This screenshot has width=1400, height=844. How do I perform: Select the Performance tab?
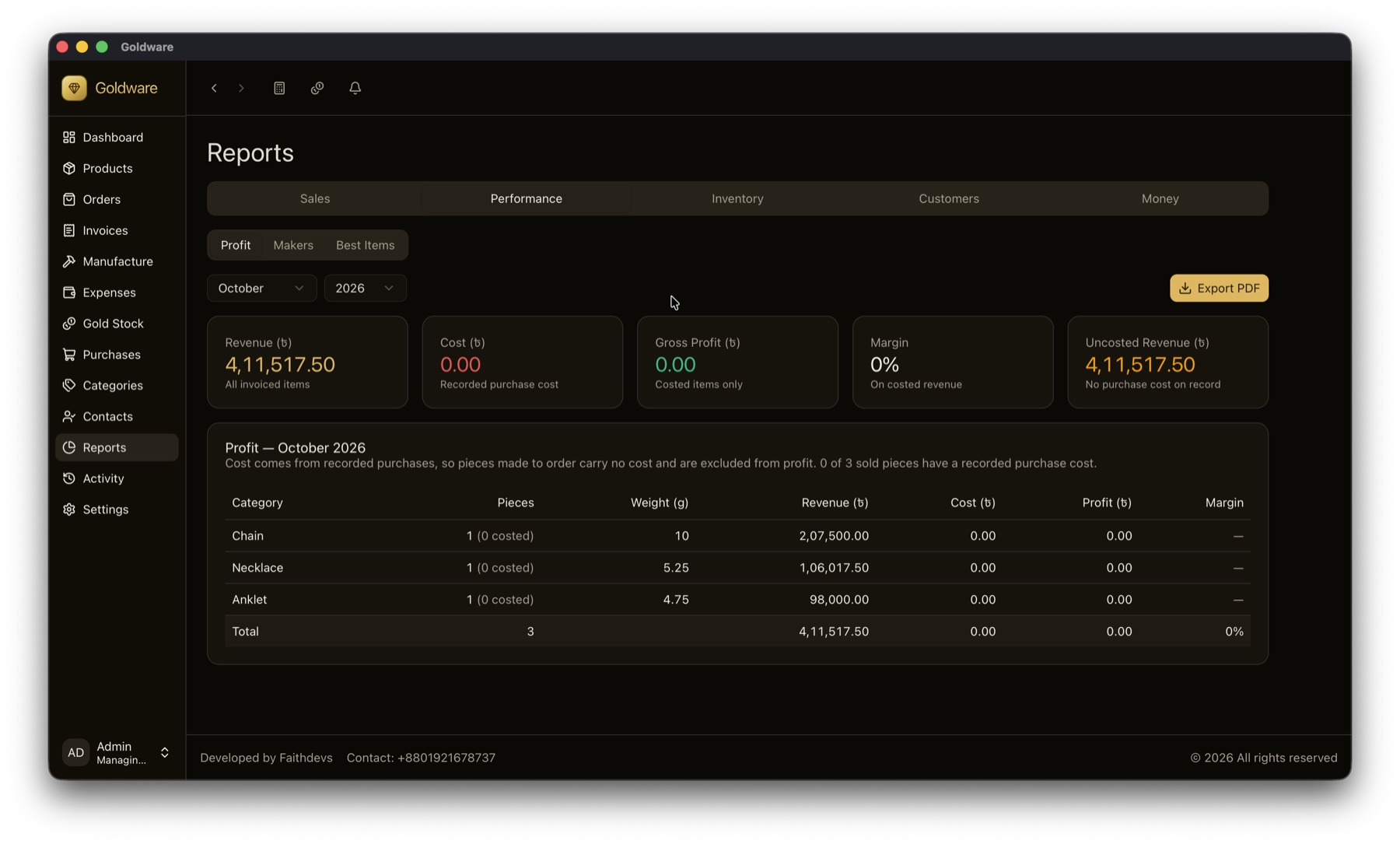click(527, 198)
